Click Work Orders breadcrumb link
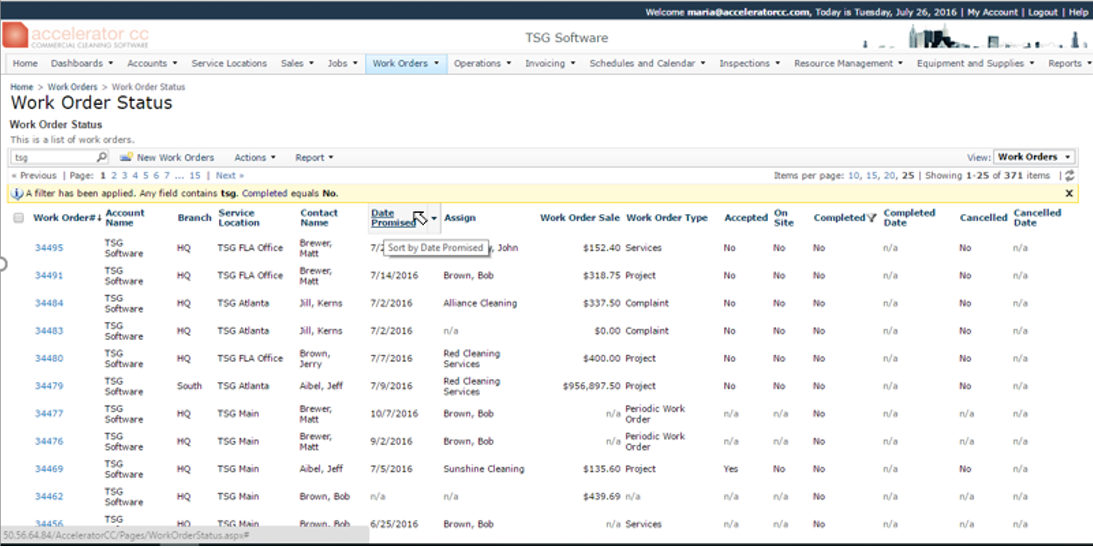1093x548 pixels. pyautogui.click(x=72, y=87)
